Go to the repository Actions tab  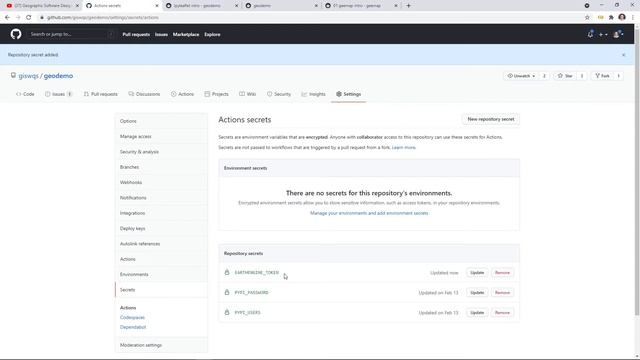[182, 94]
